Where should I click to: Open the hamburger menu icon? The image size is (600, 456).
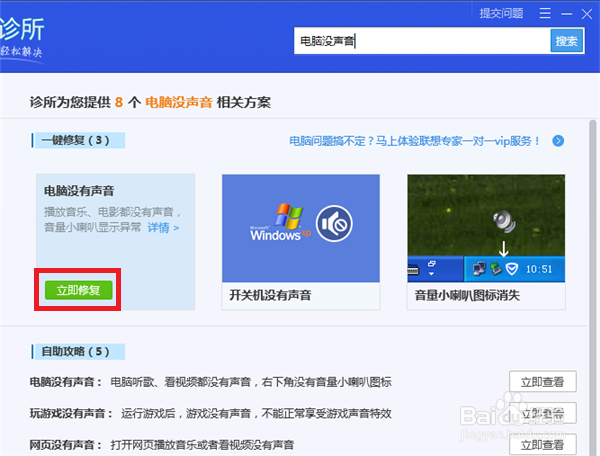click(x=545, y=13)
